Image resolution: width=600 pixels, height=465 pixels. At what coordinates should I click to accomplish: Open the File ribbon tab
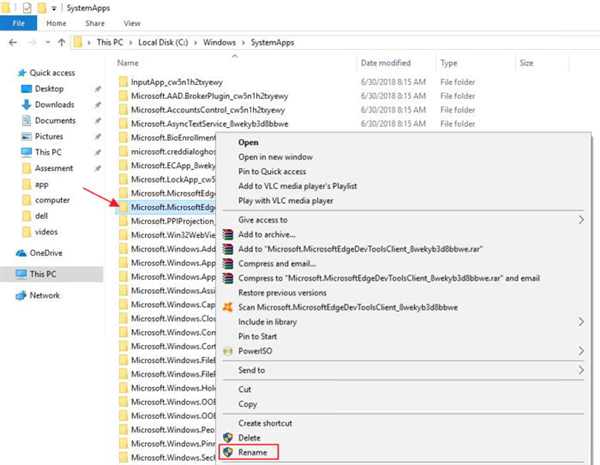click(18, 23)
